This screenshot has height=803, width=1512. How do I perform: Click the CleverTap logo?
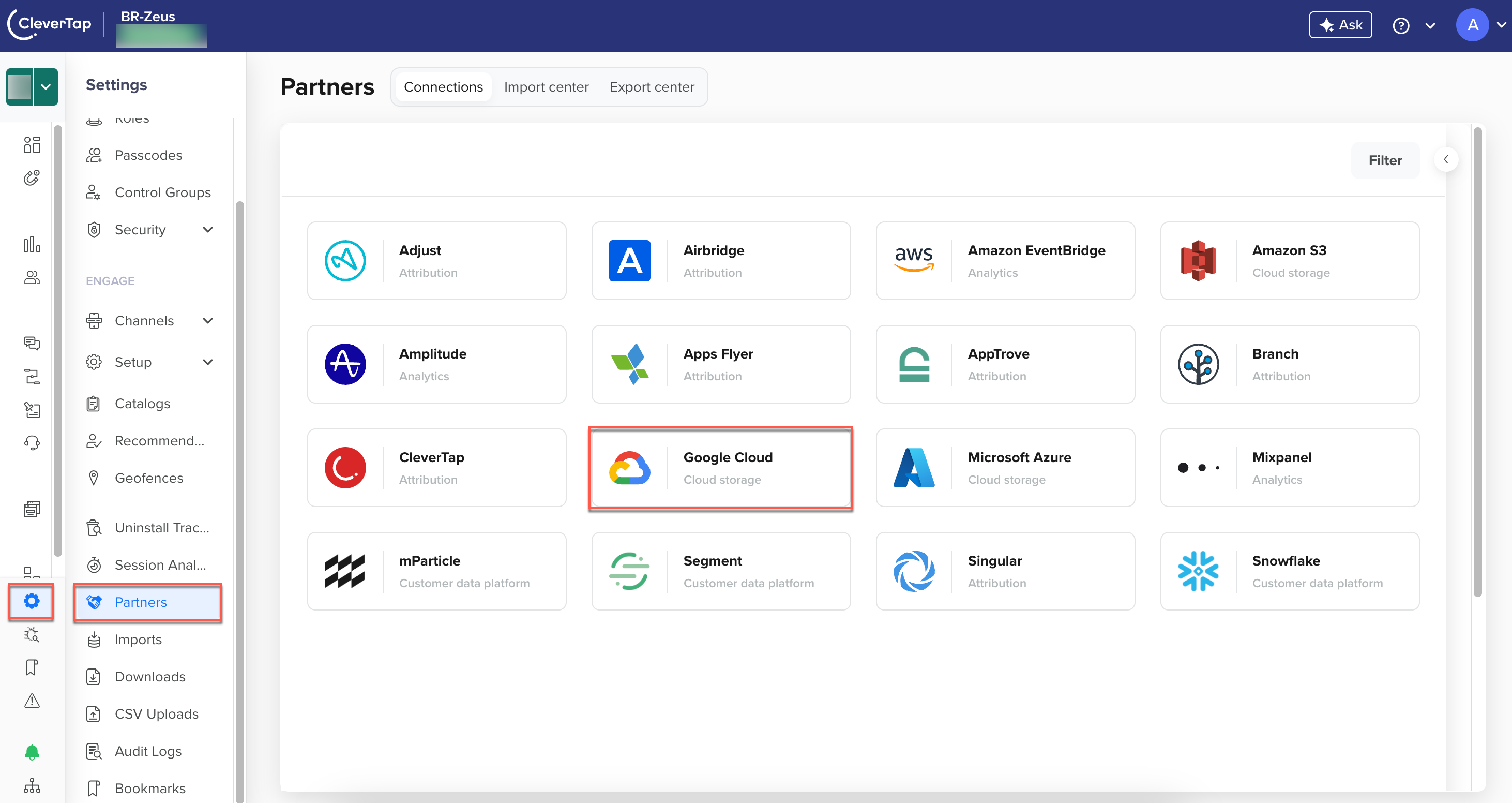point(49,24)
